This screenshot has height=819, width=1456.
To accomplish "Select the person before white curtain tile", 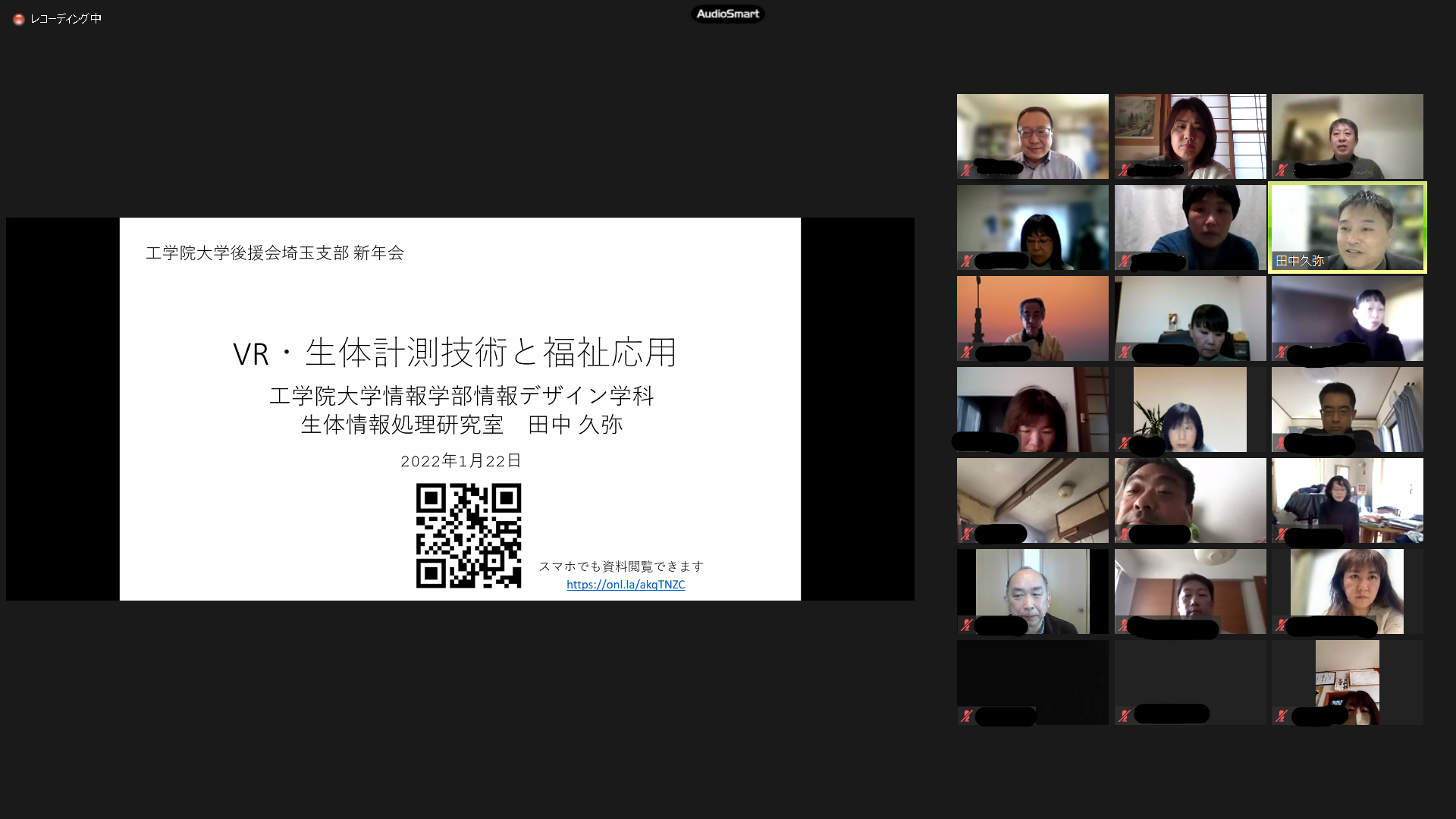I will 1191,227.
